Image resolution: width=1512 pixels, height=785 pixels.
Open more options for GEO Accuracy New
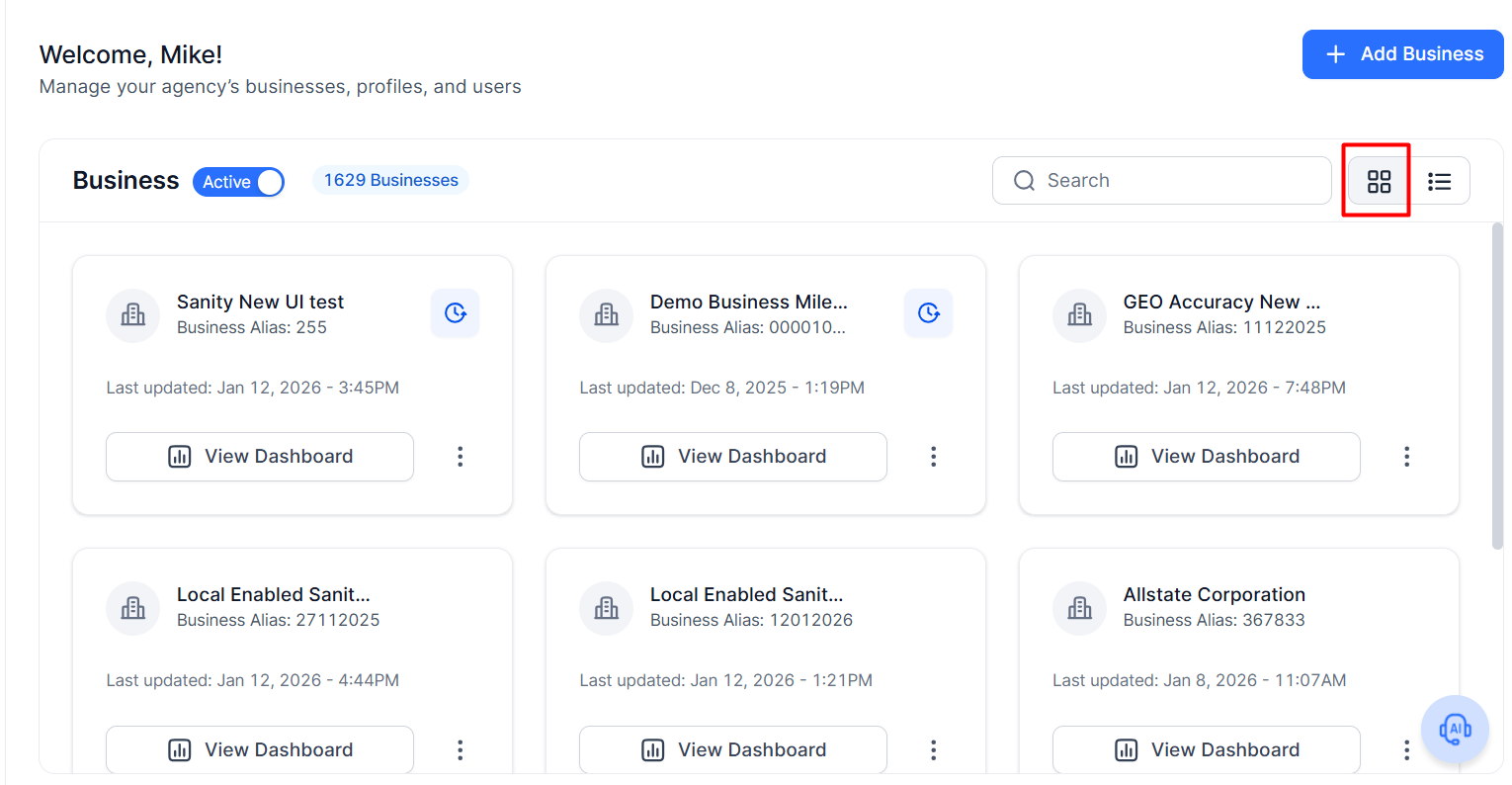point(1406,457)
